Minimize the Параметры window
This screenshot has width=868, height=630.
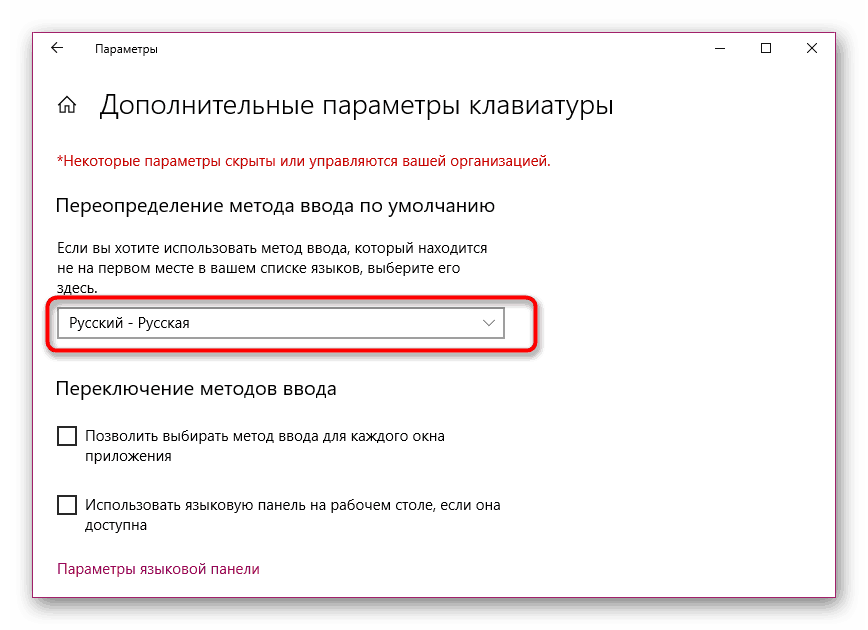pyautogui.click(x=719, y=48)
